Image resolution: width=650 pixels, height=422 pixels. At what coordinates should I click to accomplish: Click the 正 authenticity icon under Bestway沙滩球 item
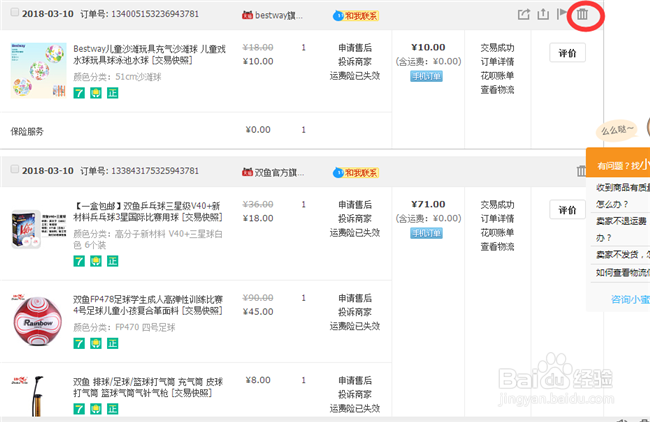112,93
